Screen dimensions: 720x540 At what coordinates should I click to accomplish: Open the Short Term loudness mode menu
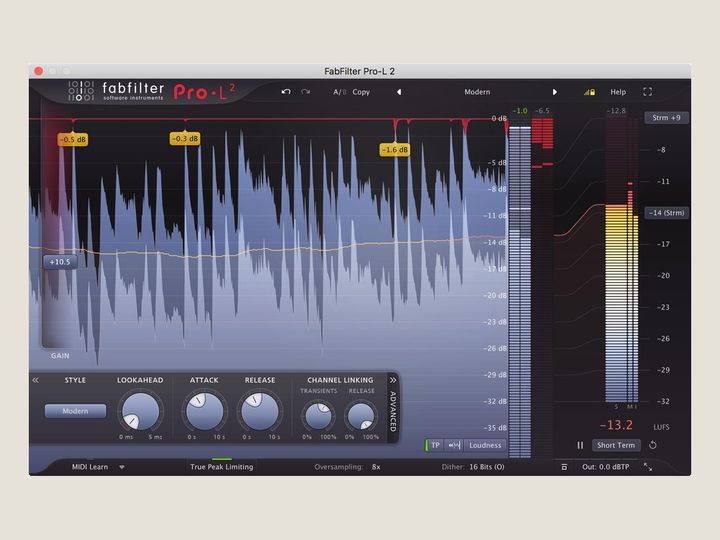click(616, 445)
